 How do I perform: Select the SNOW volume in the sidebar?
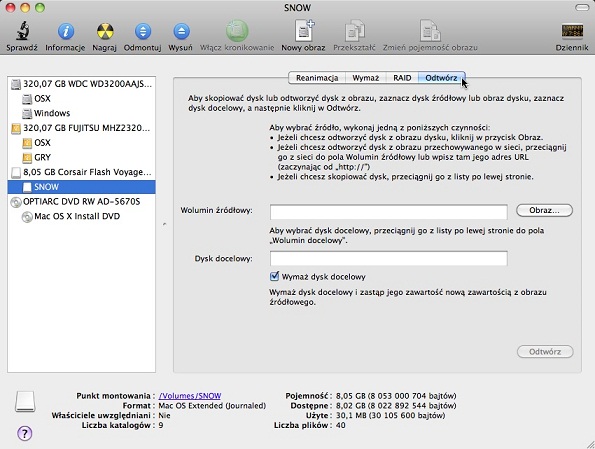point(81,187)
